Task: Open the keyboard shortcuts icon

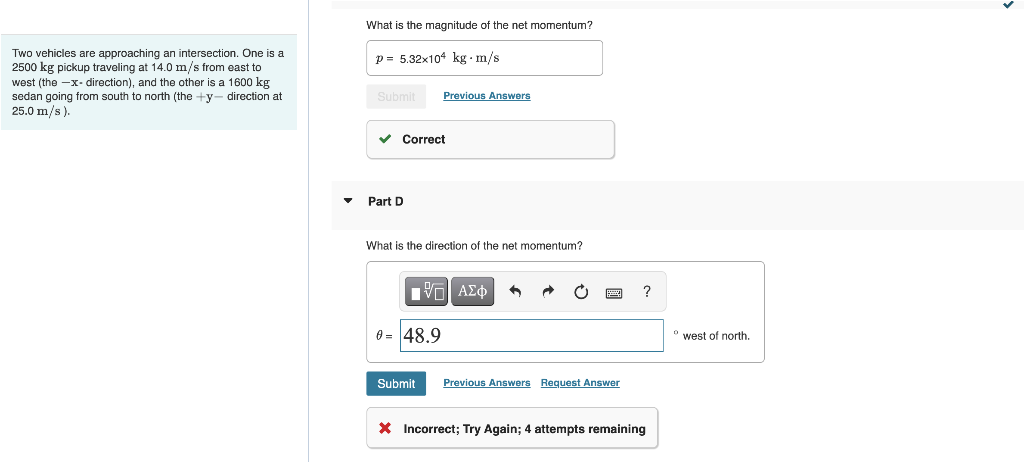Action: 614,292
